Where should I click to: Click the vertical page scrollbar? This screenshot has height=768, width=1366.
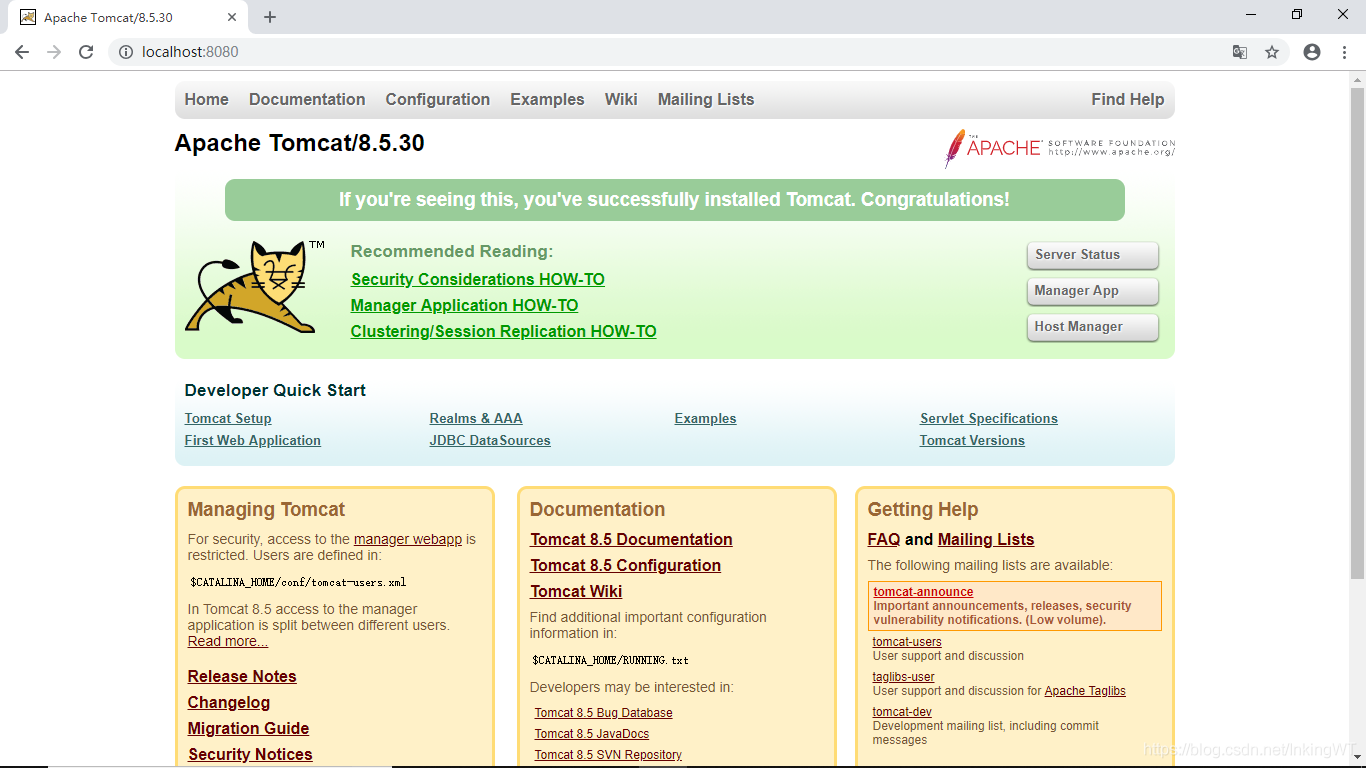(1357, 335)
